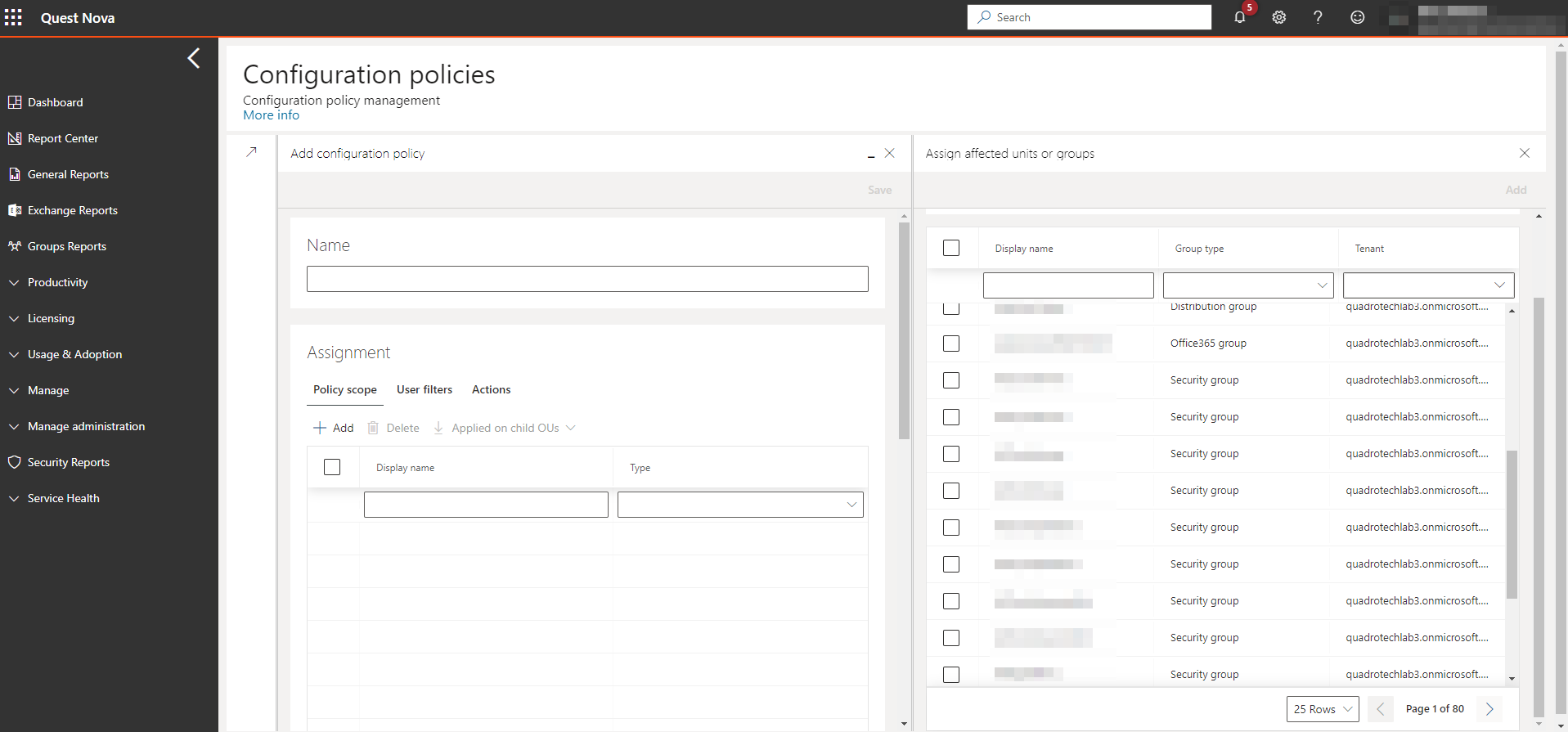The image size is (1568, 732).
Task: Open the Group type filter dropdown
Action: tap(1248, 285)
